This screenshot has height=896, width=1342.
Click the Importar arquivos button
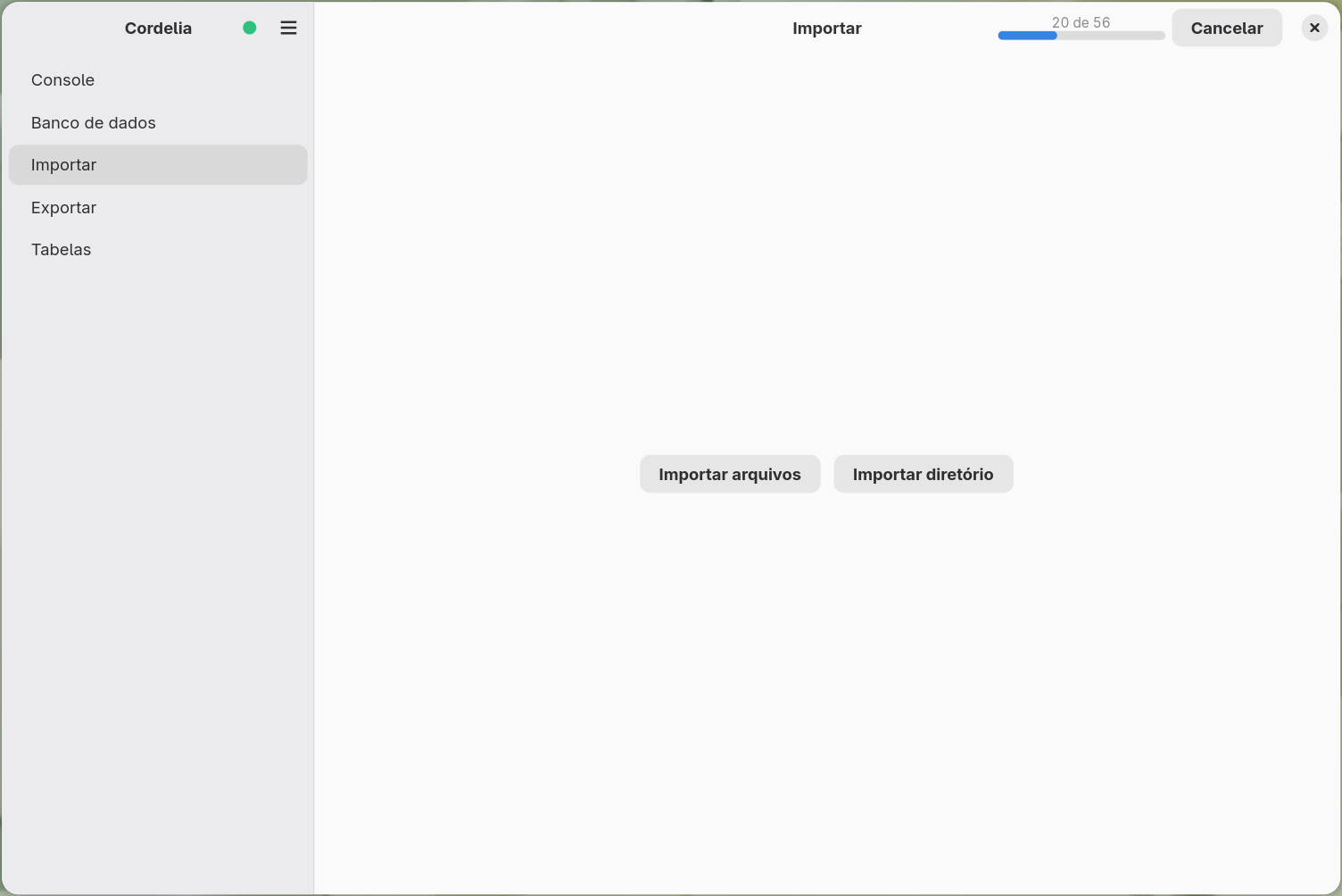click(x=730, y=474)
